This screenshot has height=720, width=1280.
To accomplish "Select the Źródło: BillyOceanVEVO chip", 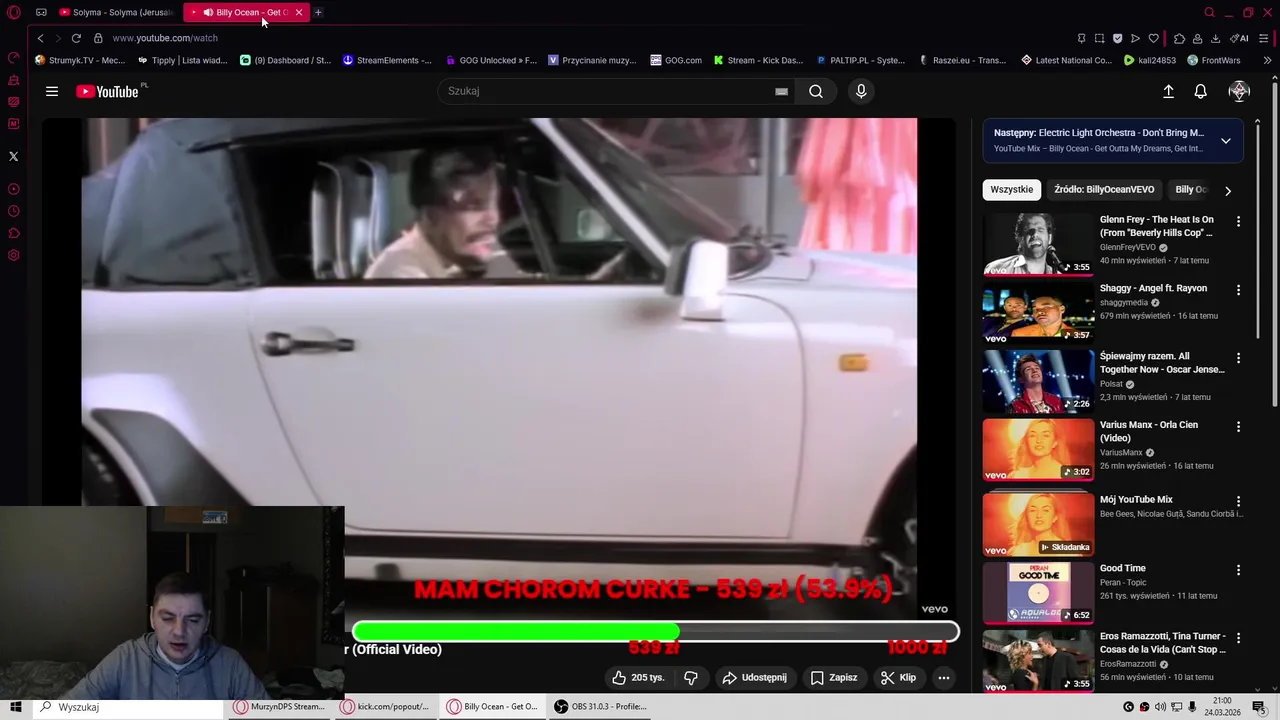I will [1104, 189].
